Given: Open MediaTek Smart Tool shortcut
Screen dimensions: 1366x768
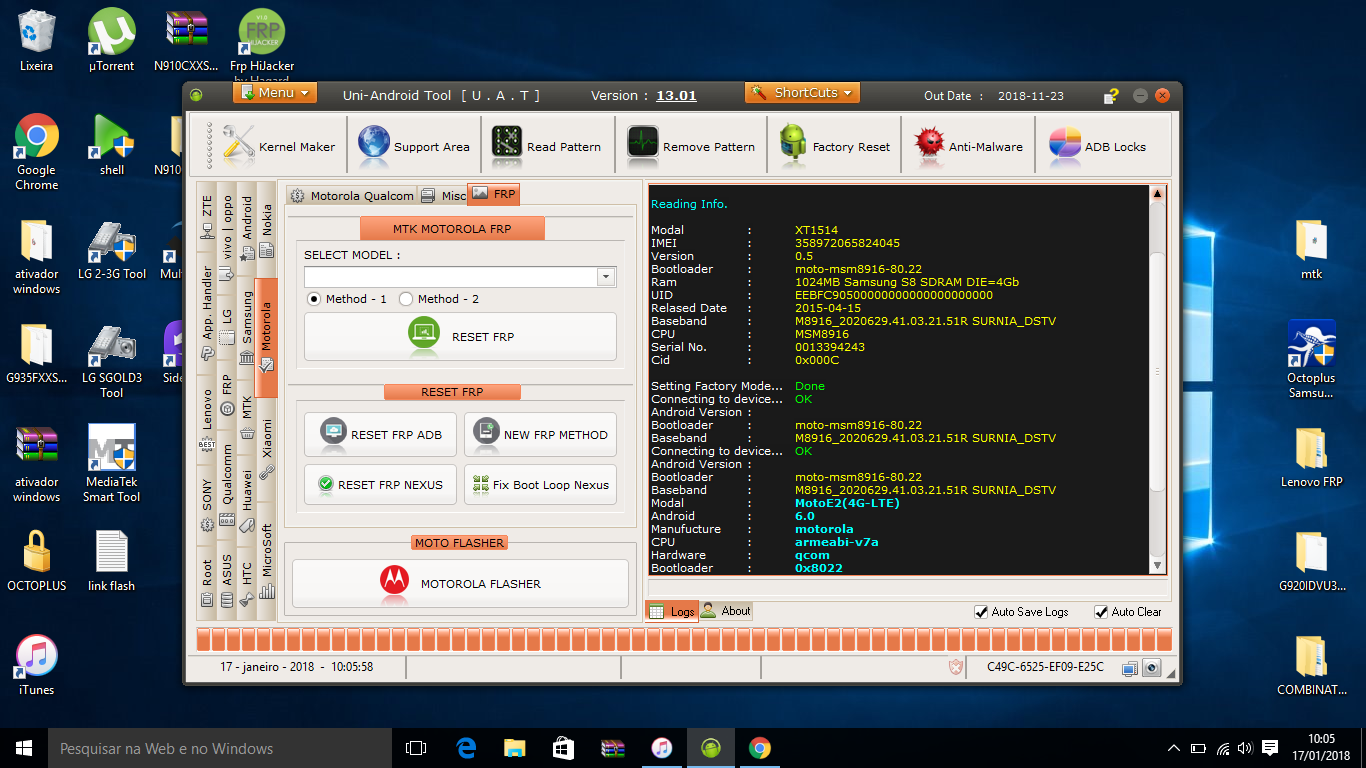Looking at the screenshot, I should pyautogui.click(x=112, y=464).
